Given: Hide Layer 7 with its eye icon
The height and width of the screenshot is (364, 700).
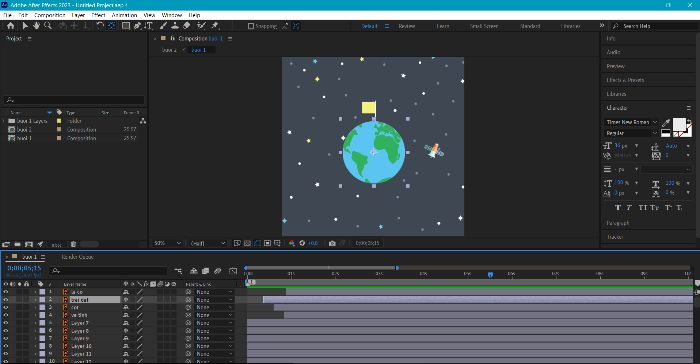Looking at the screenshot, I should pos(6,323).
